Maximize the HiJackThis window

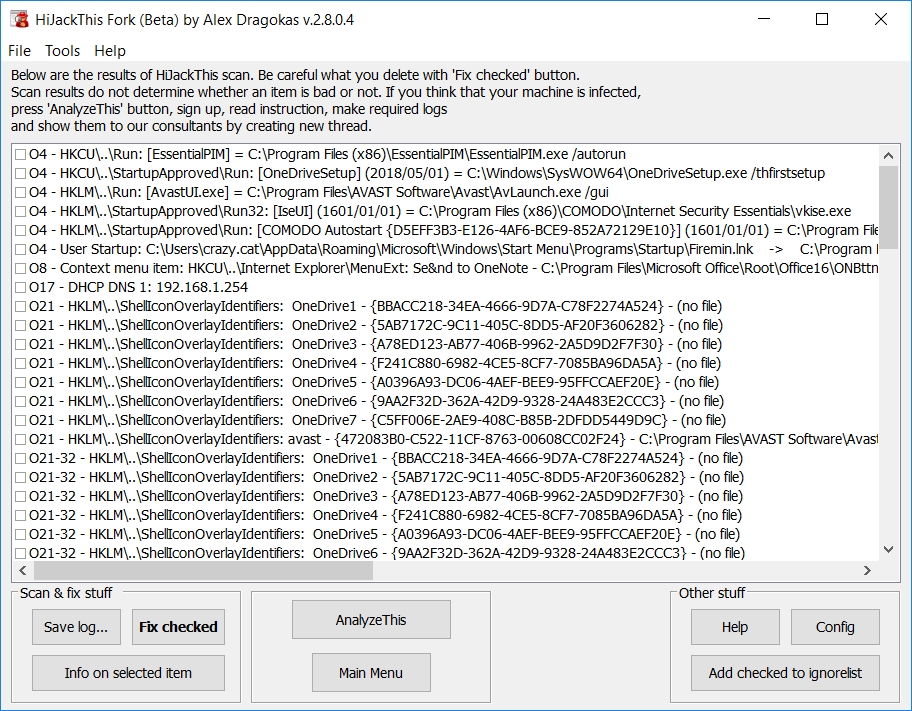[822, 19]
